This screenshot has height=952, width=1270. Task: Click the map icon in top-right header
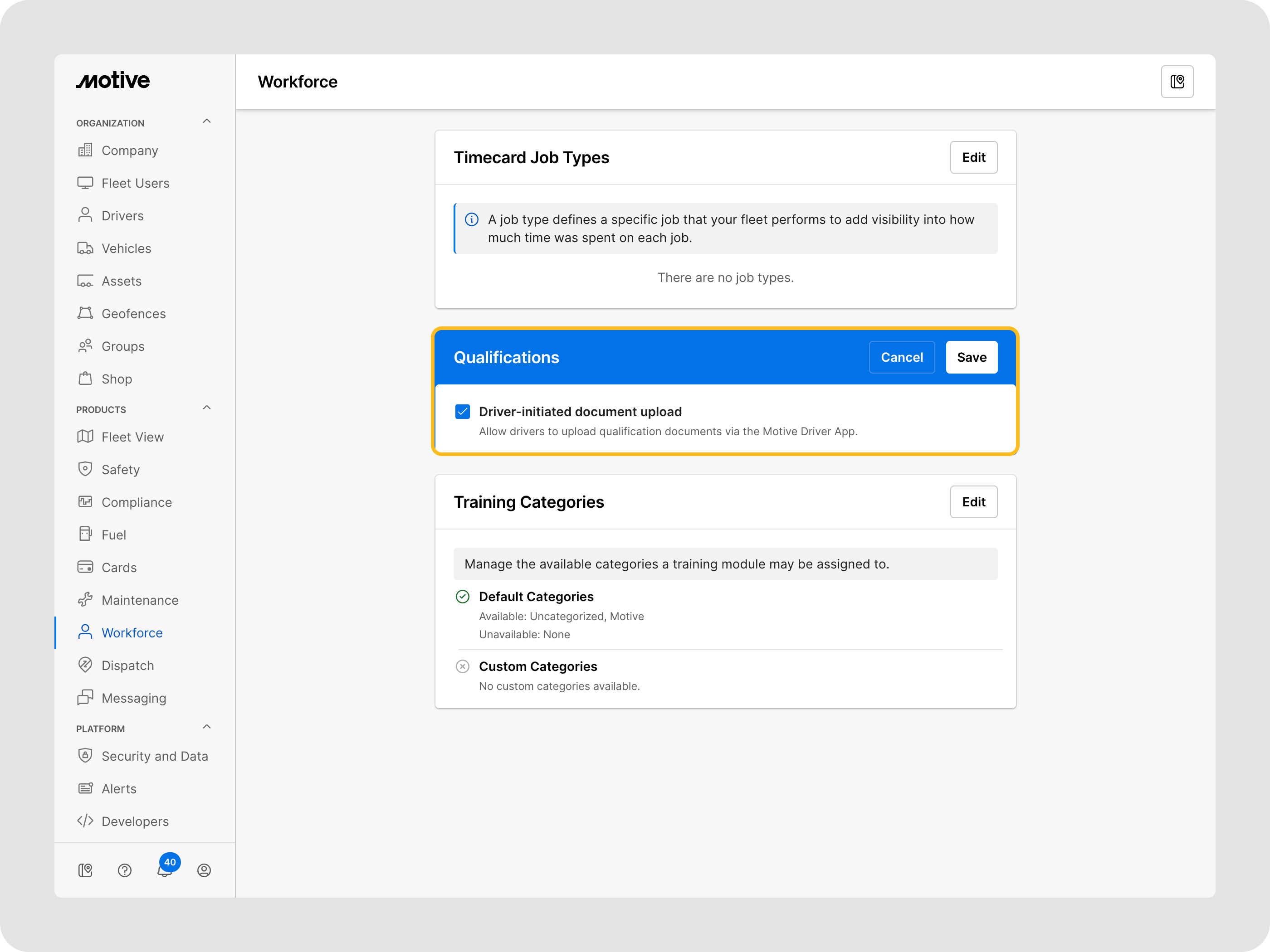(x=1177, y=82)
